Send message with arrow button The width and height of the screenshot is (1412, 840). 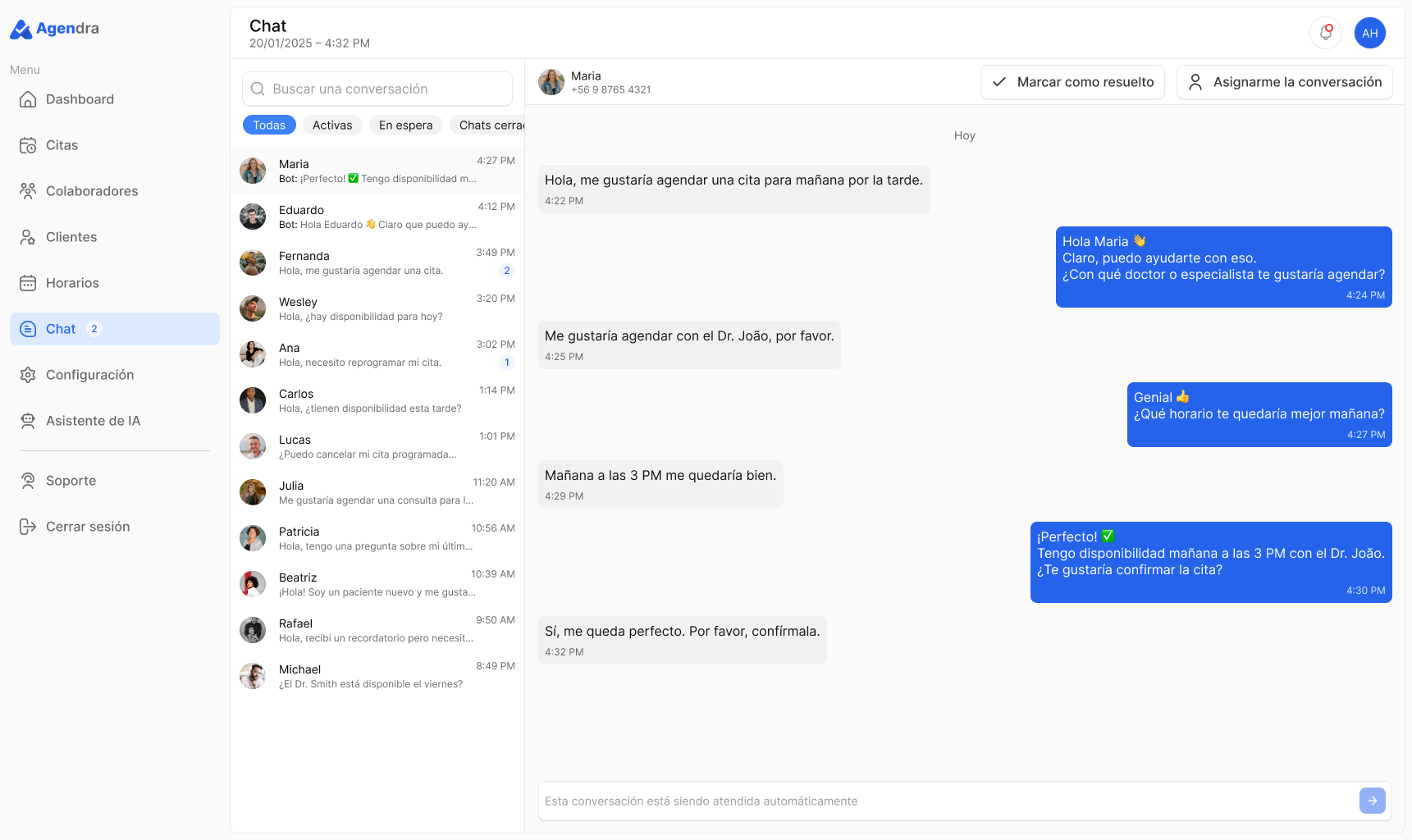[x=1373, y=801]
